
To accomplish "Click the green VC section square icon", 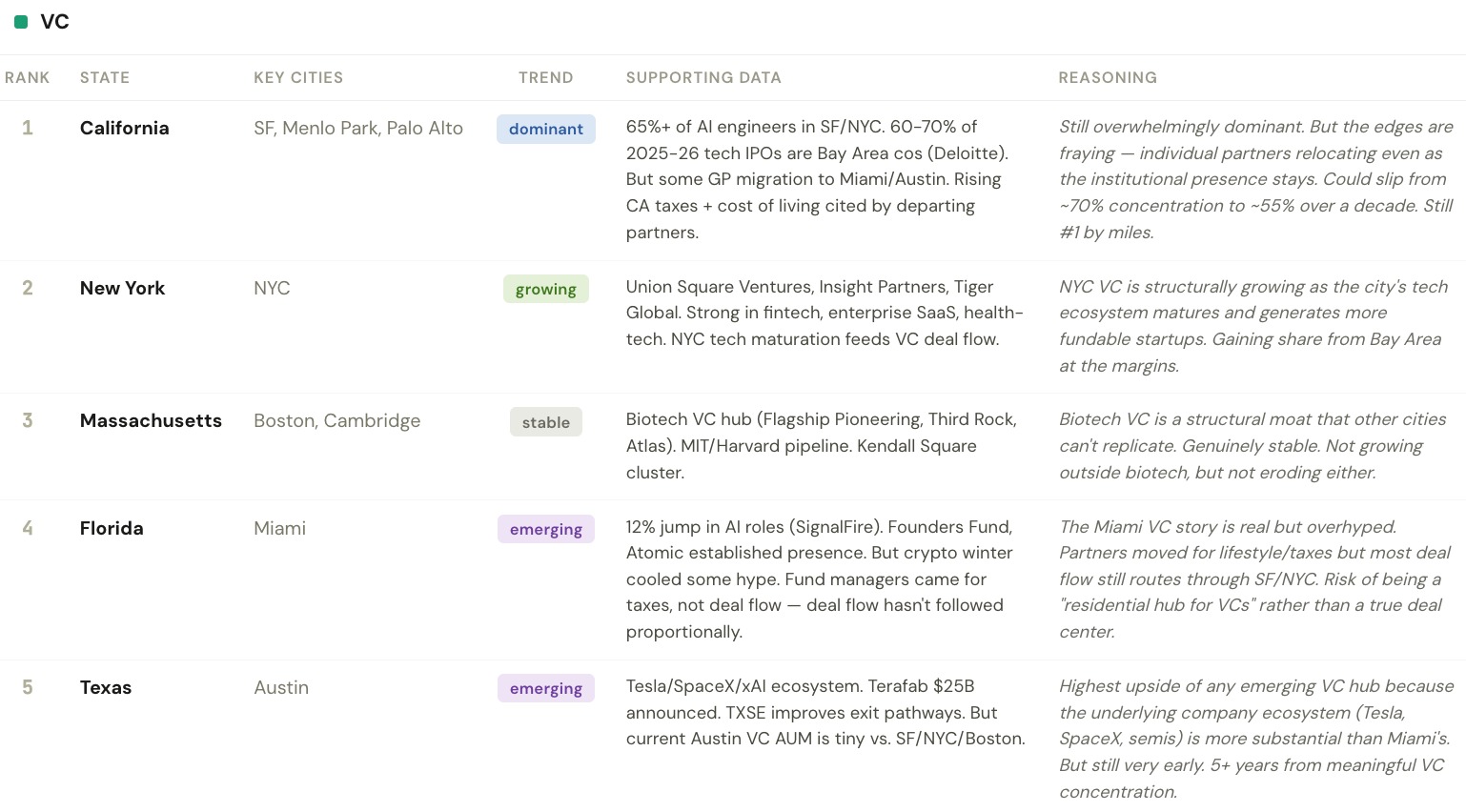I will (x=21, y=22).
